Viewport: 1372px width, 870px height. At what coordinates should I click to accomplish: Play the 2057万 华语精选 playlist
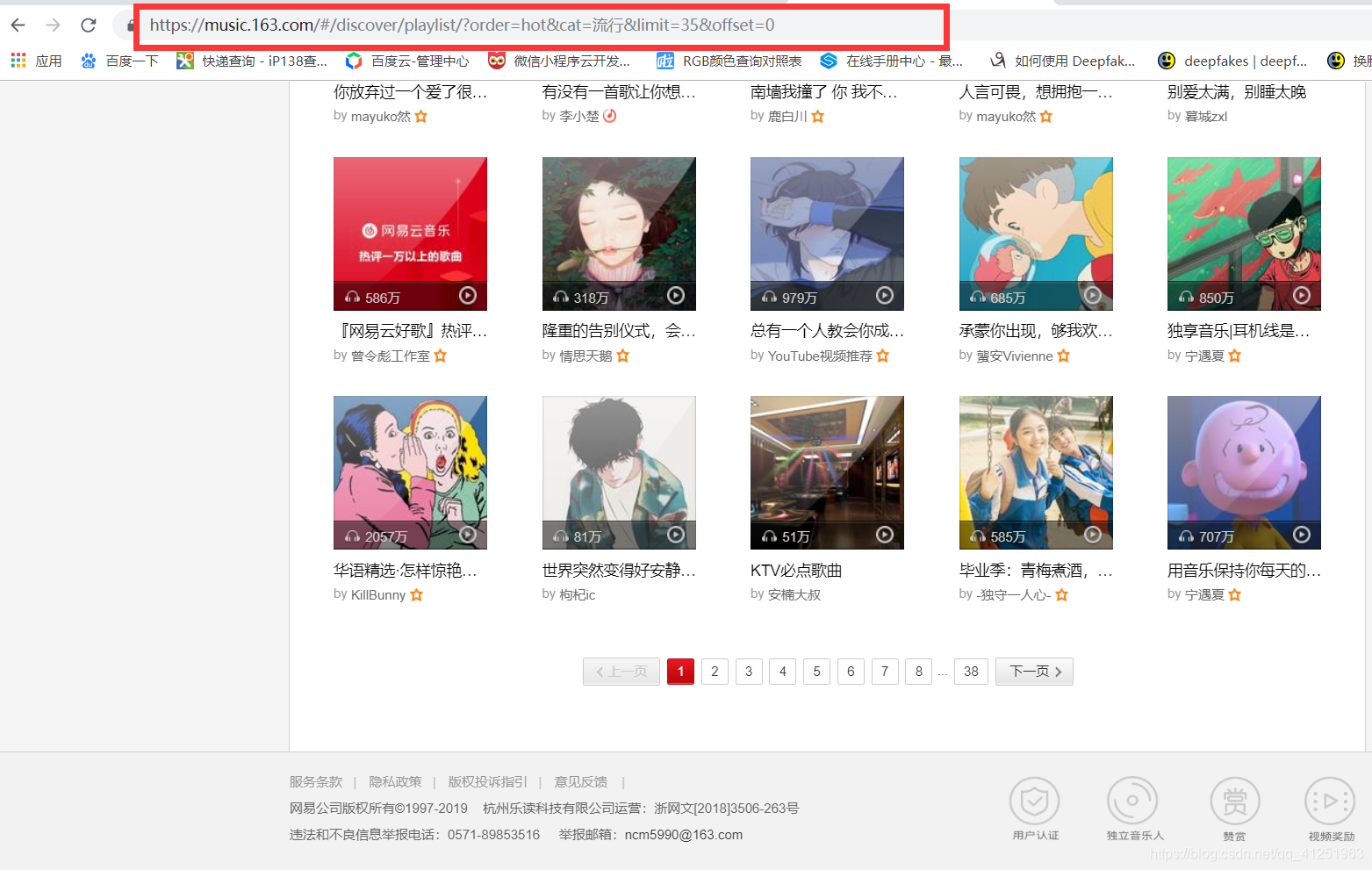[468, 535]
